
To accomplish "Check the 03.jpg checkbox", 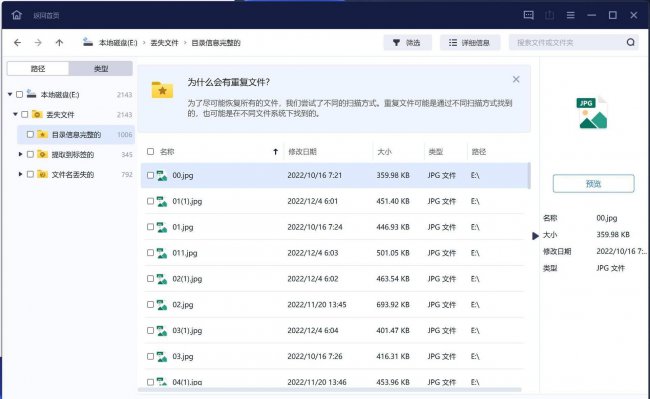I will (150, 356).
